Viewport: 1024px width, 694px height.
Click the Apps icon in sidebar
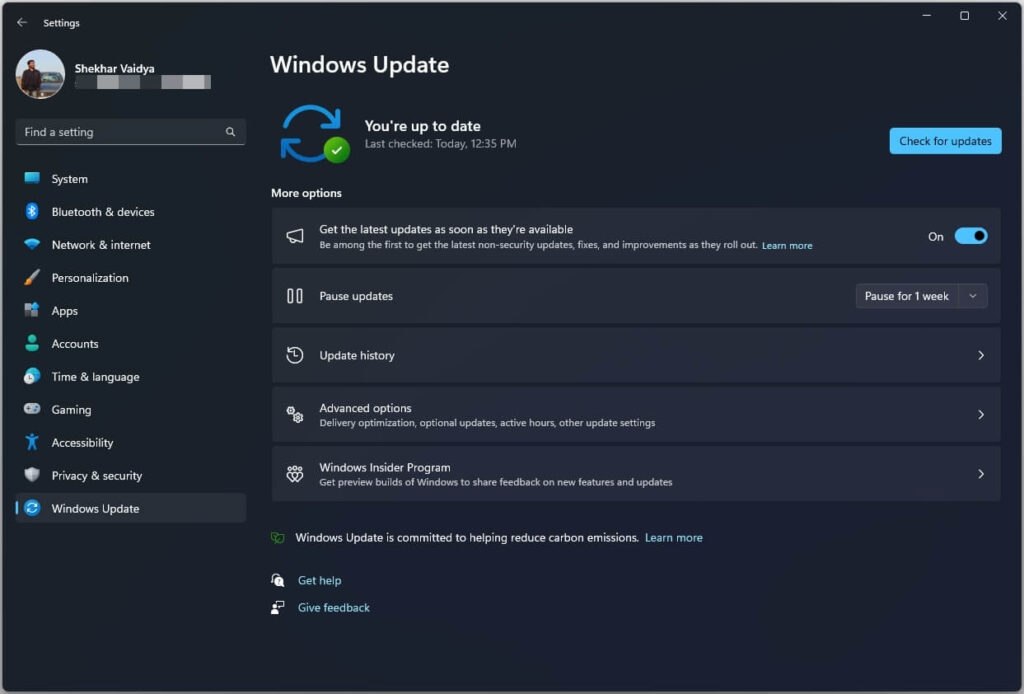pos(32,309)
